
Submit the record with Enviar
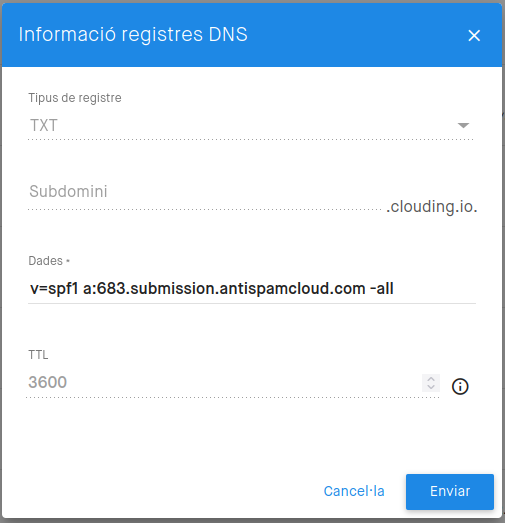coord(450,492)
